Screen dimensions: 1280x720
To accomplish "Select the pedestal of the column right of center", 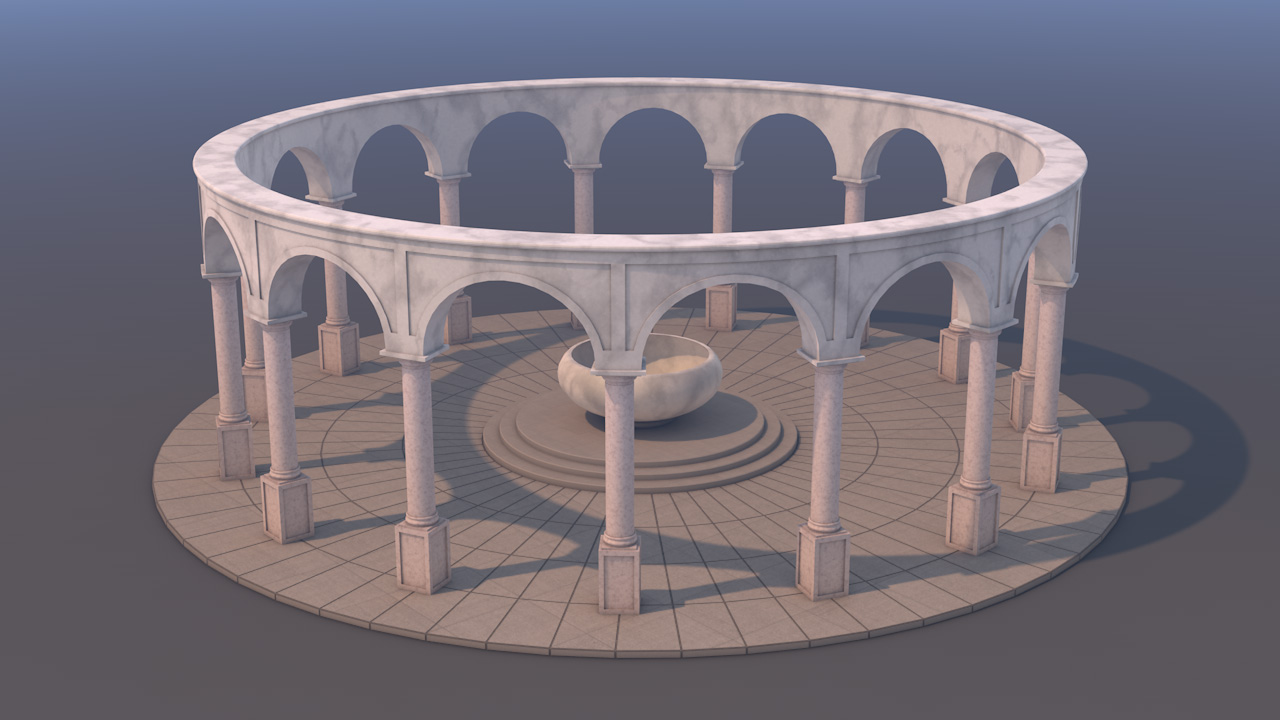I will [x=823, y=563].
